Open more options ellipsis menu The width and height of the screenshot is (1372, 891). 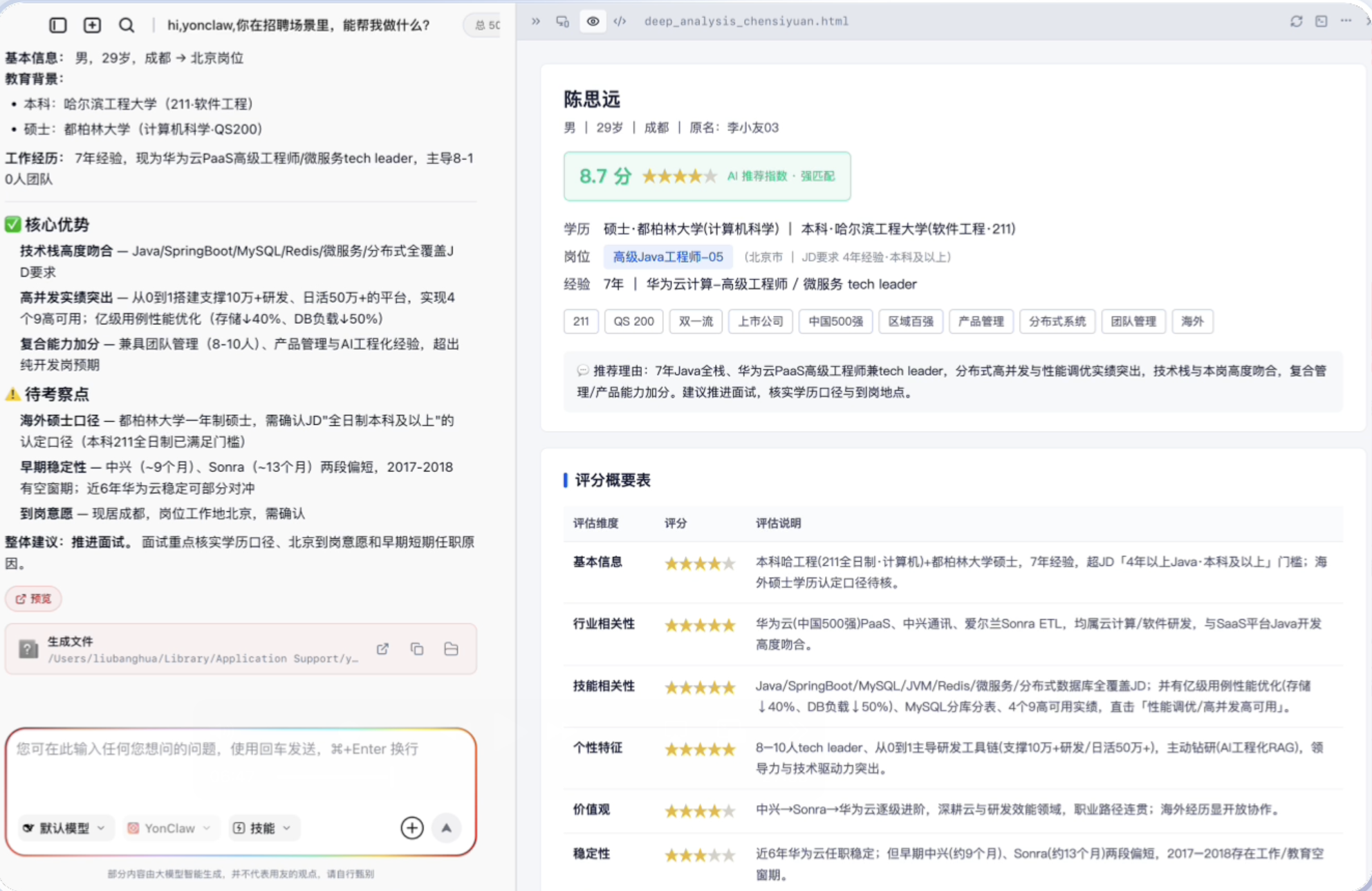point(1346,21)
